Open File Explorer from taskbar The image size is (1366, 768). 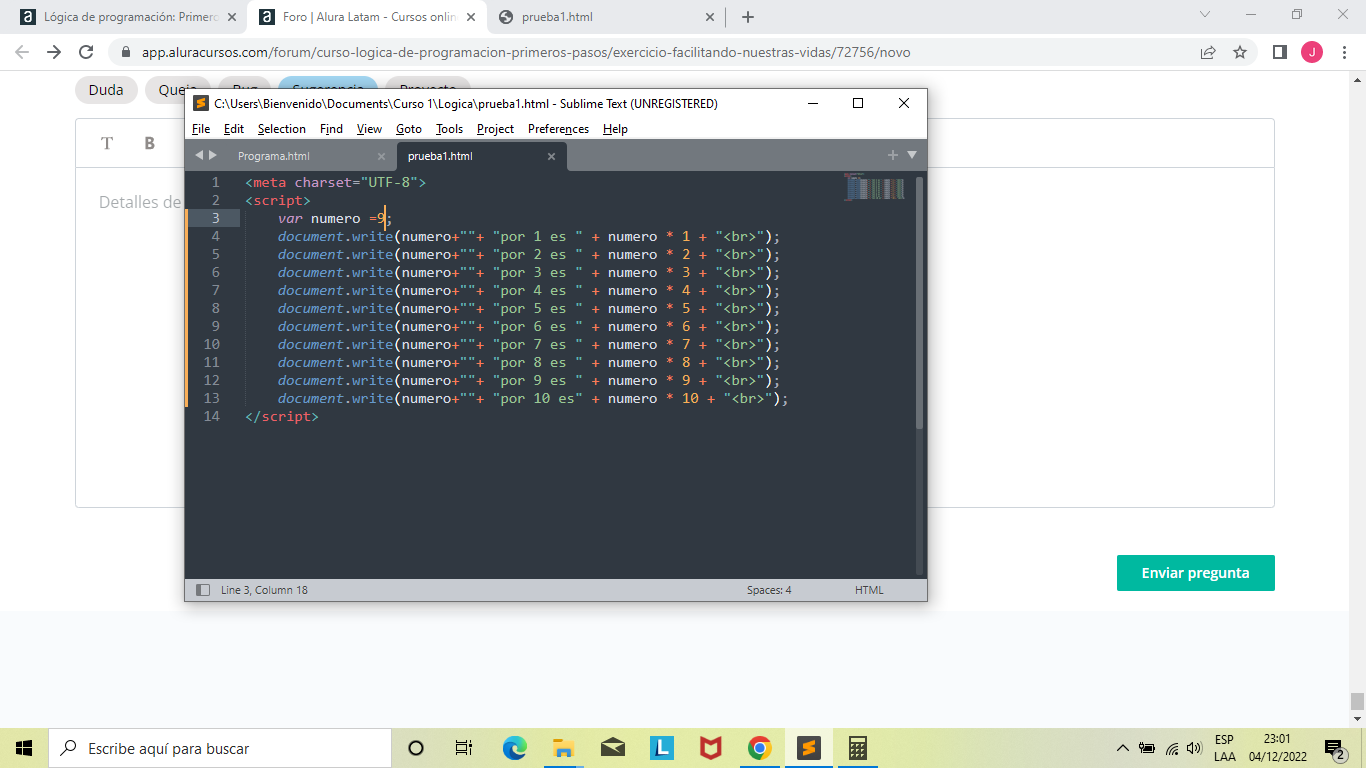563,748
